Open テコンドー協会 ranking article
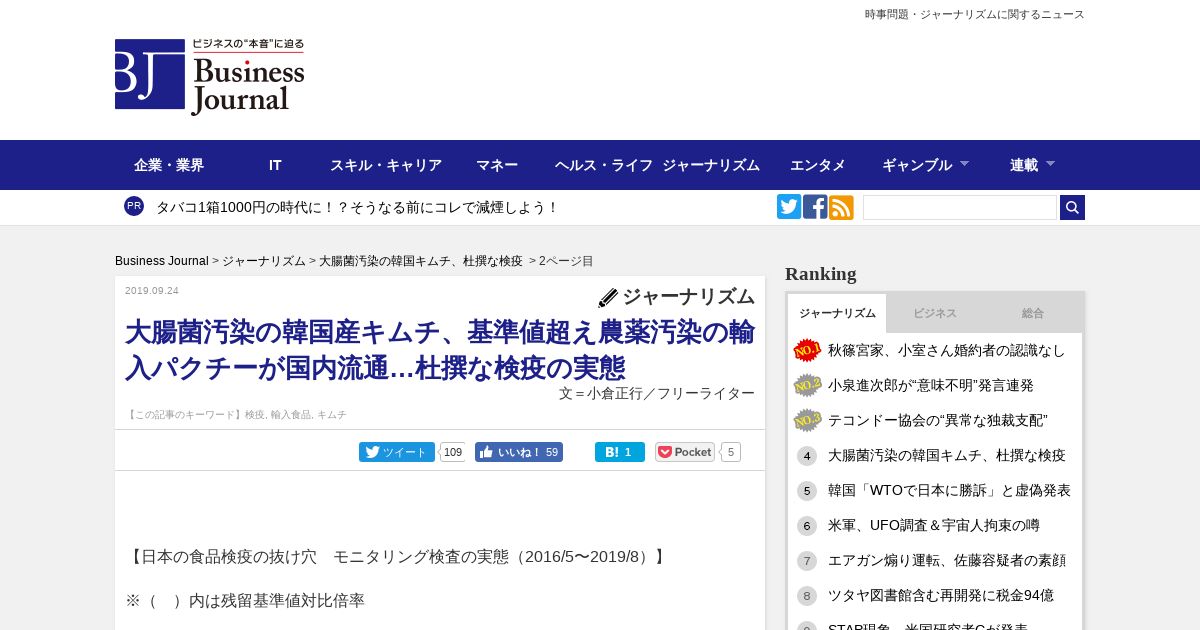This screenshot has height=630, width=1200. coord(937,420)
